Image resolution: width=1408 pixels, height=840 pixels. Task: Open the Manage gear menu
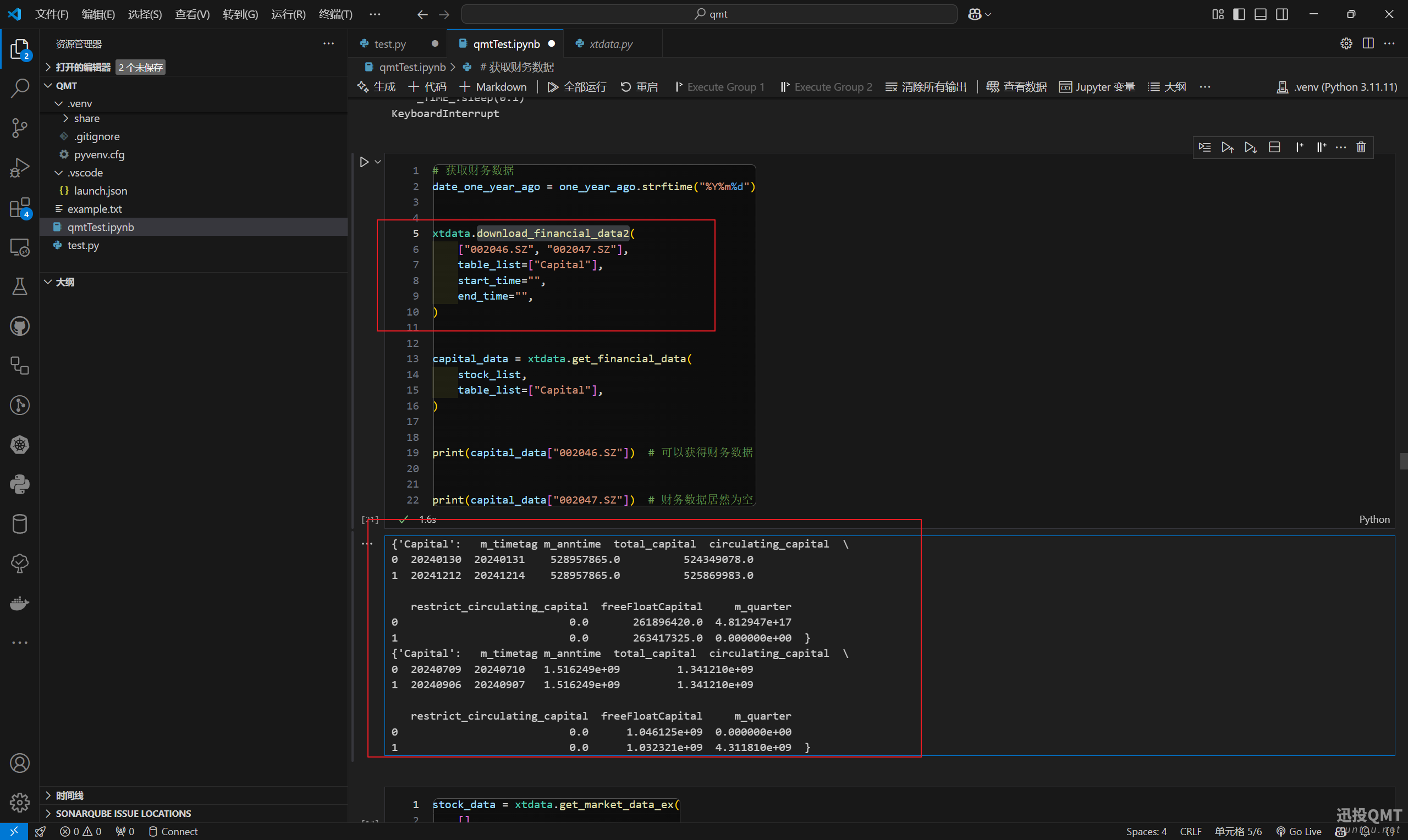point(20,802)
